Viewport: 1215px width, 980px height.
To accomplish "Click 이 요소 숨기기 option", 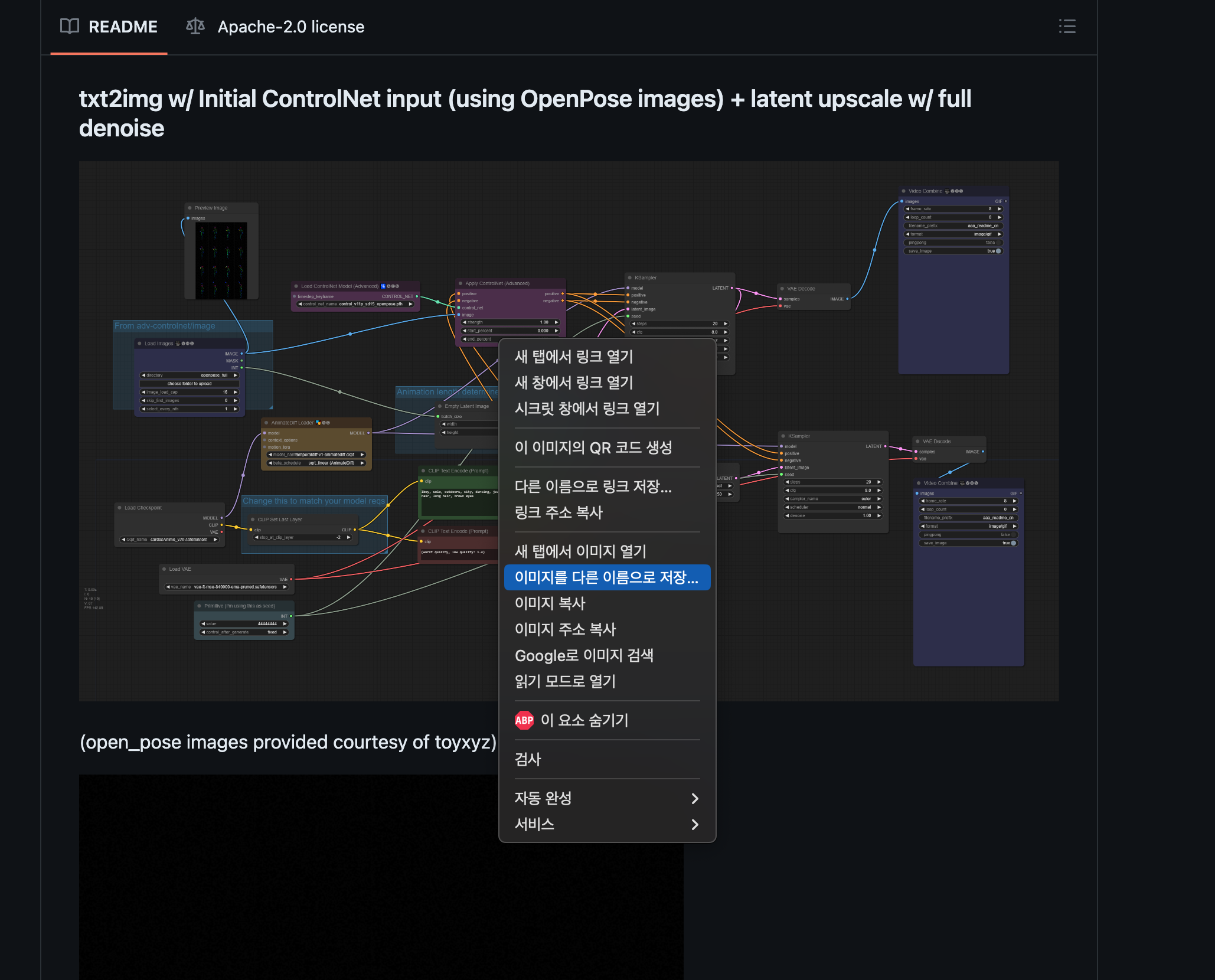I will click(584, 720).
